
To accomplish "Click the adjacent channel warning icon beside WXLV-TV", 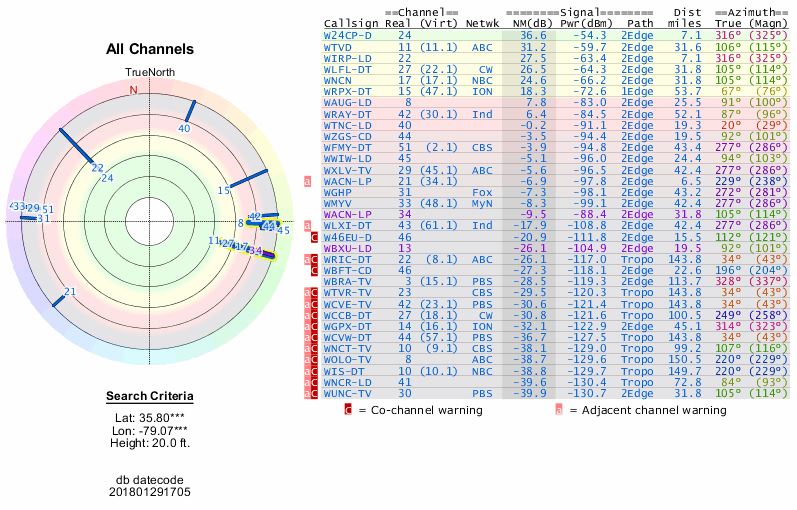I will [308, 181].
